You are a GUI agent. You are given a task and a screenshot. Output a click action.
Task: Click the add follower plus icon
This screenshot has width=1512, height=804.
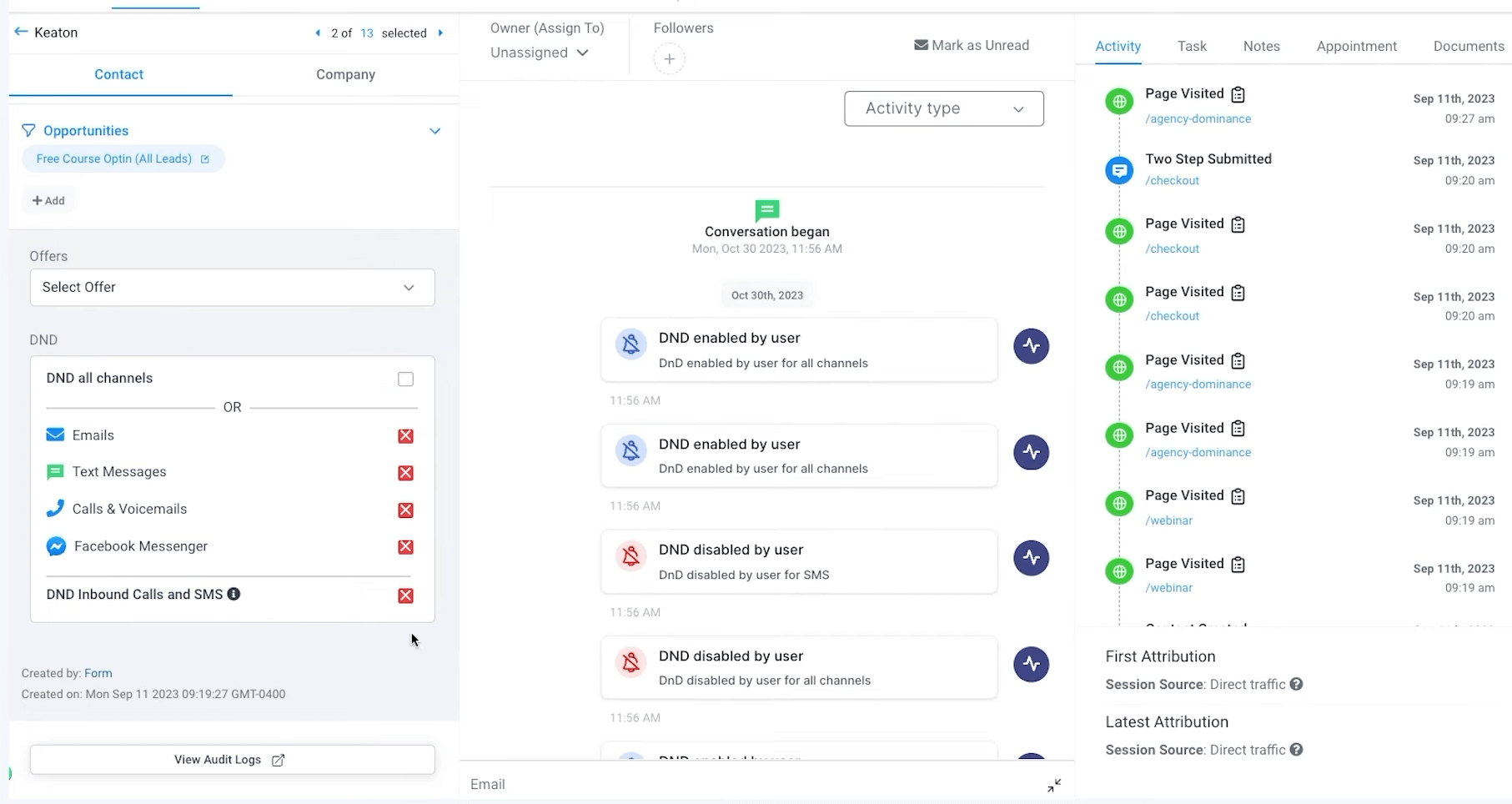[669, 59]
